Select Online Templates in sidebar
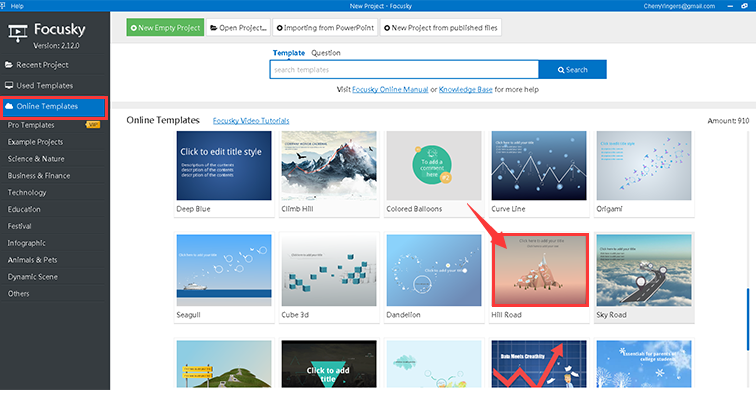 click(x=54, y=107)
